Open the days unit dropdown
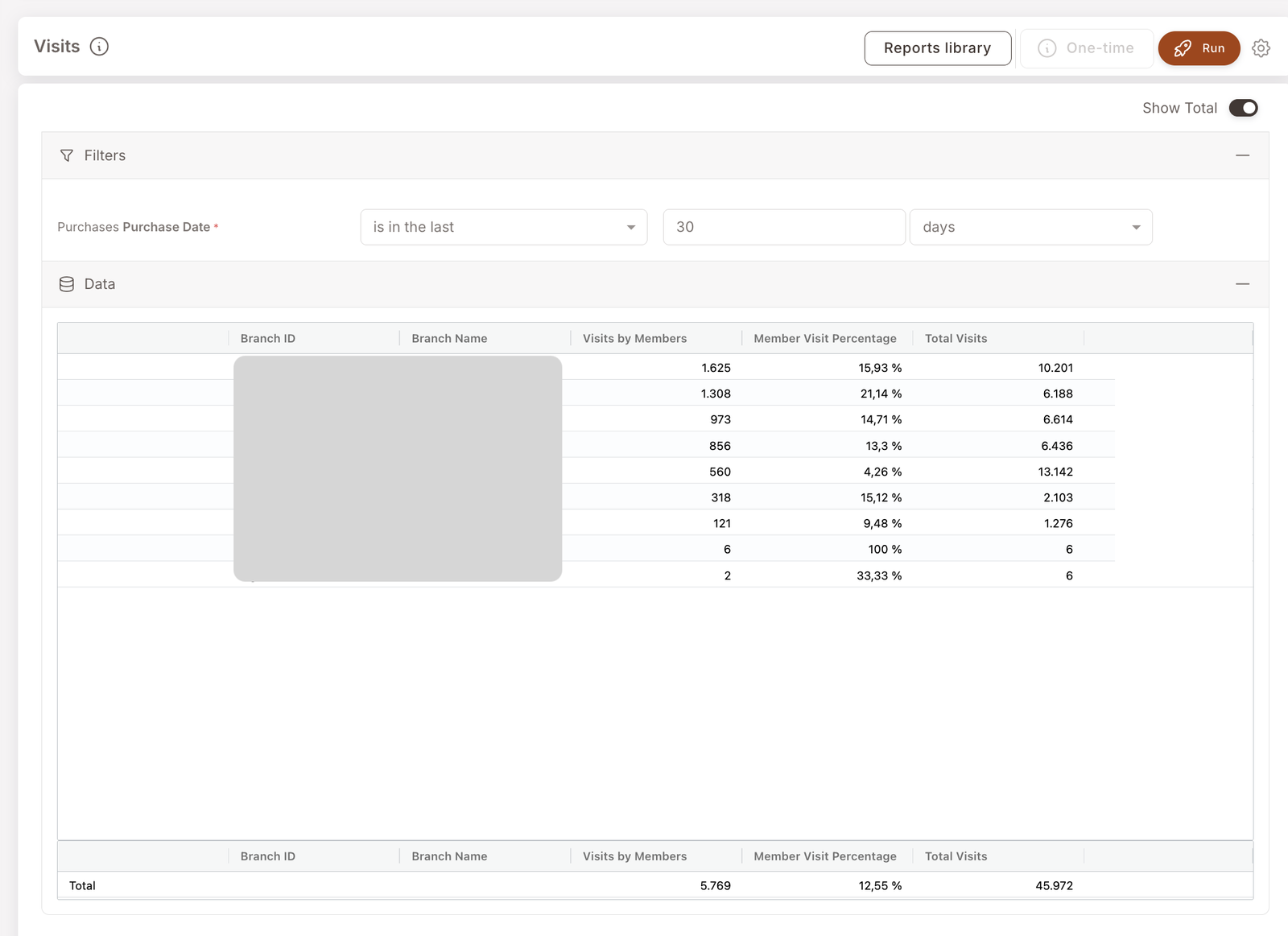Viewport: 1288px width, 936px height. click(x=1030, y=227)
